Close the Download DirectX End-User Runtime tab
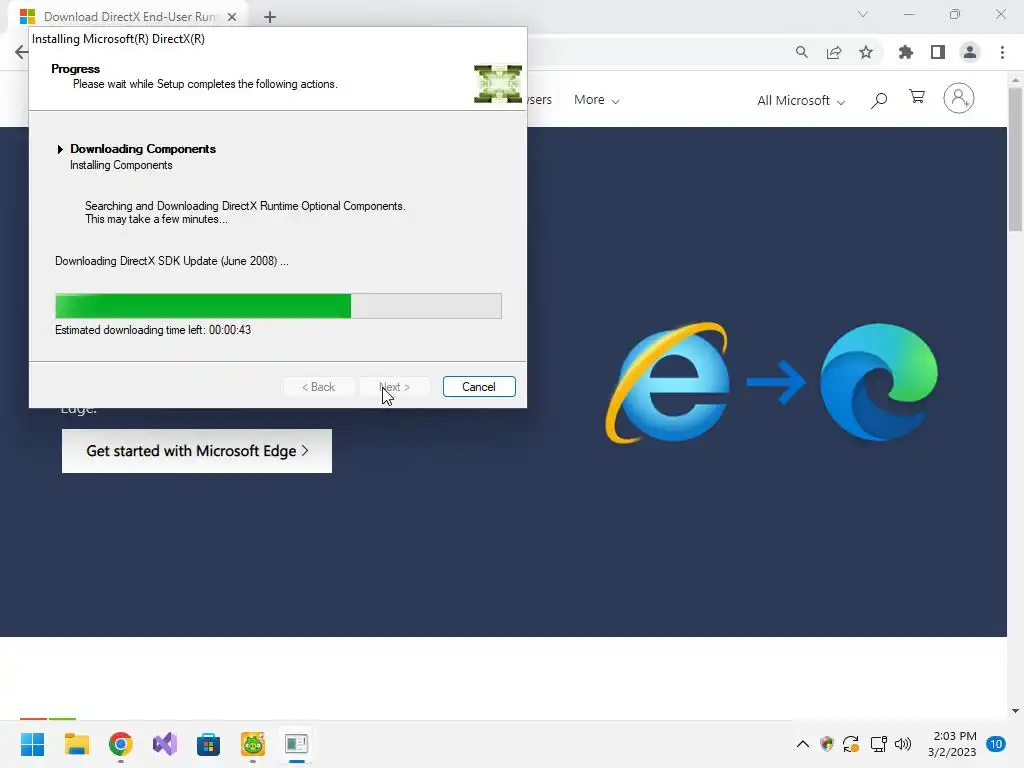The height and width of the screenshot is (768, 1024). click(x=232, y=17)
